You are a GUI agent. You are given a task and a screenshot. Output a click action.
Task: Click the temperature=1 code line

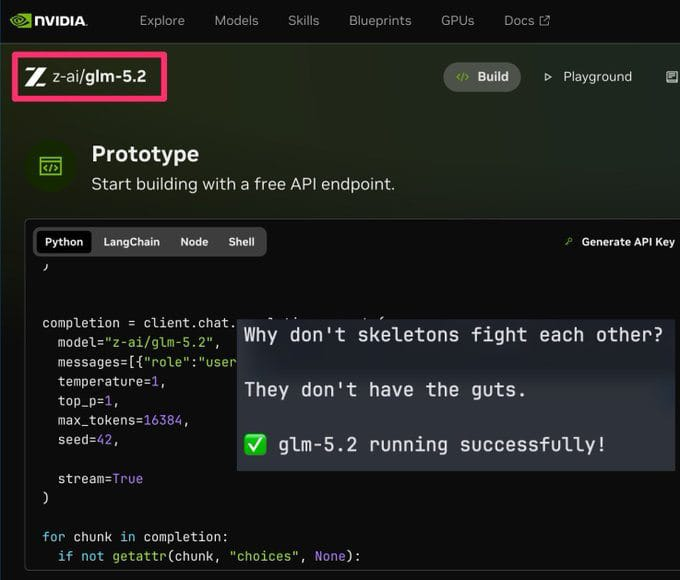tap(111, 381)
